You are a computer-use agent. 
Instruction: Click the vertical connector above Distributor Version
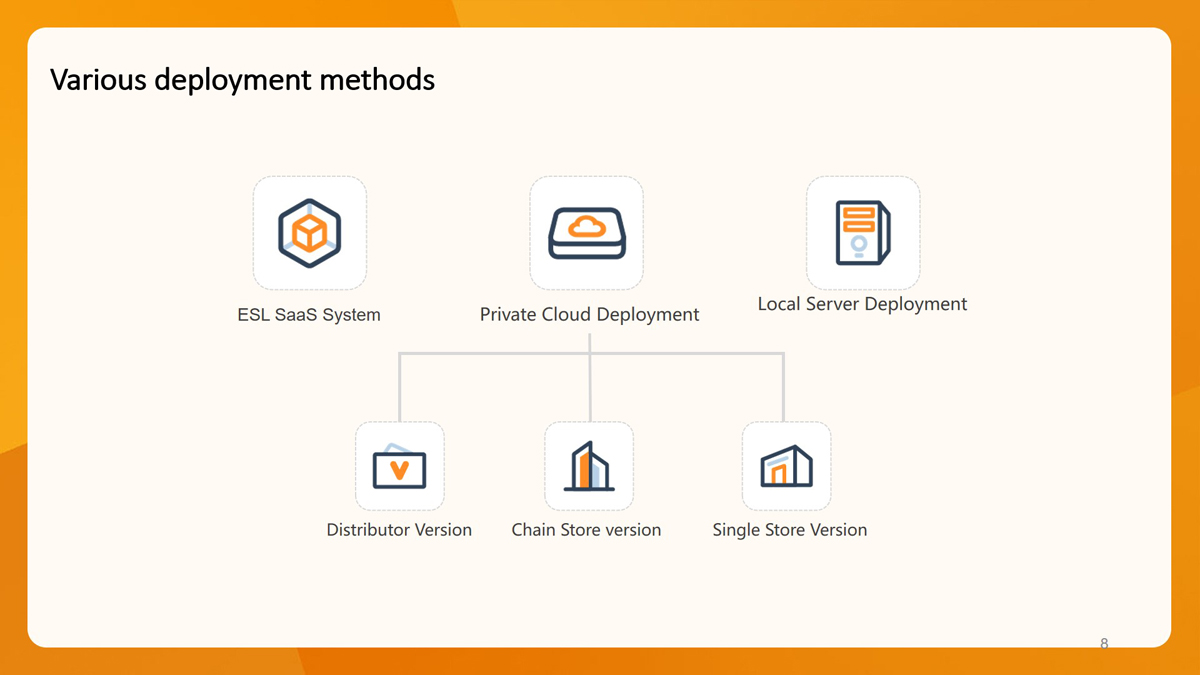point(399,390)
